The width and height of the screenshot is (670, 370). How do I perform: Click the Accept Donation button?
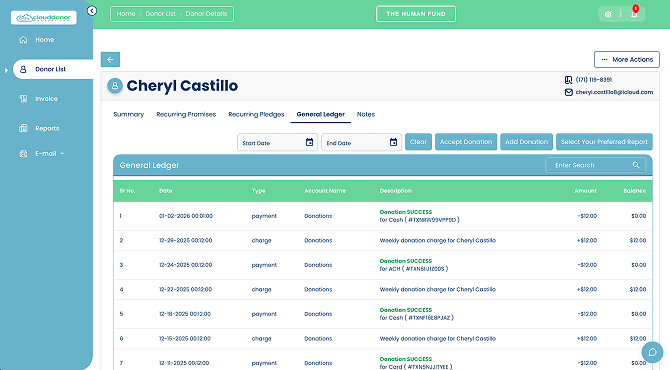pyautogui.click(x=466, y=142)
